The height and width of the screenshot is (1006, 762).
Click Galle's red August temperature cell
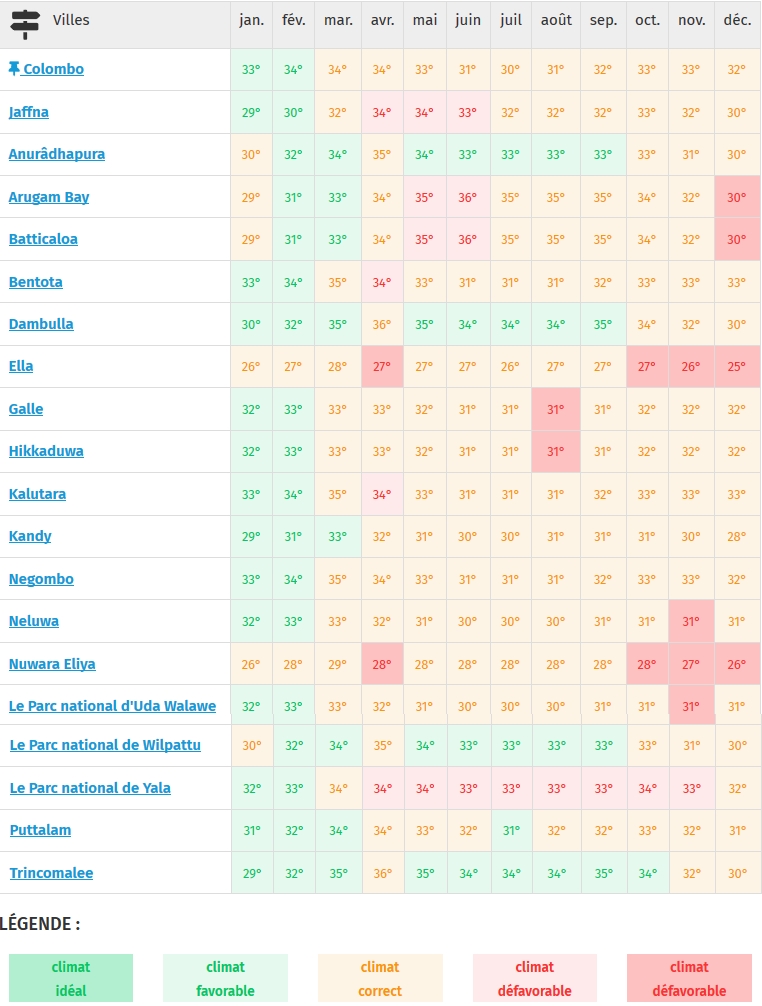[556, 409]
